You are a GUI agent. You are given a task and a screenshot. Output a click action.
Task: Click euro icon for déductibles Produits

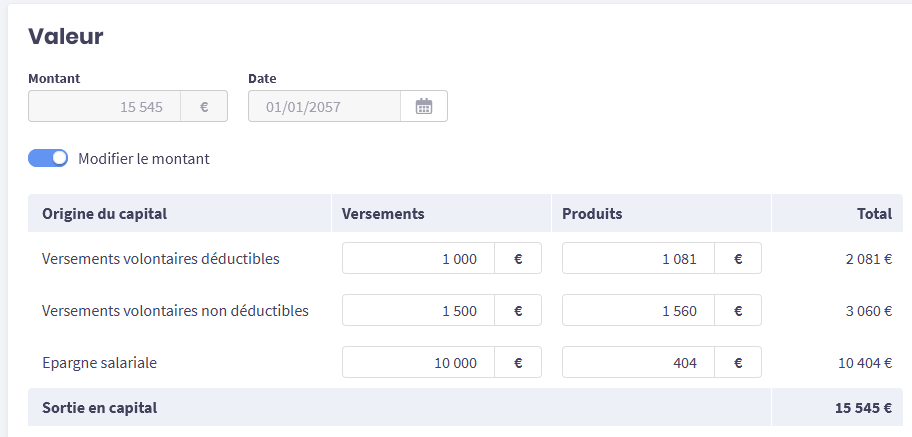click(738, 258)
